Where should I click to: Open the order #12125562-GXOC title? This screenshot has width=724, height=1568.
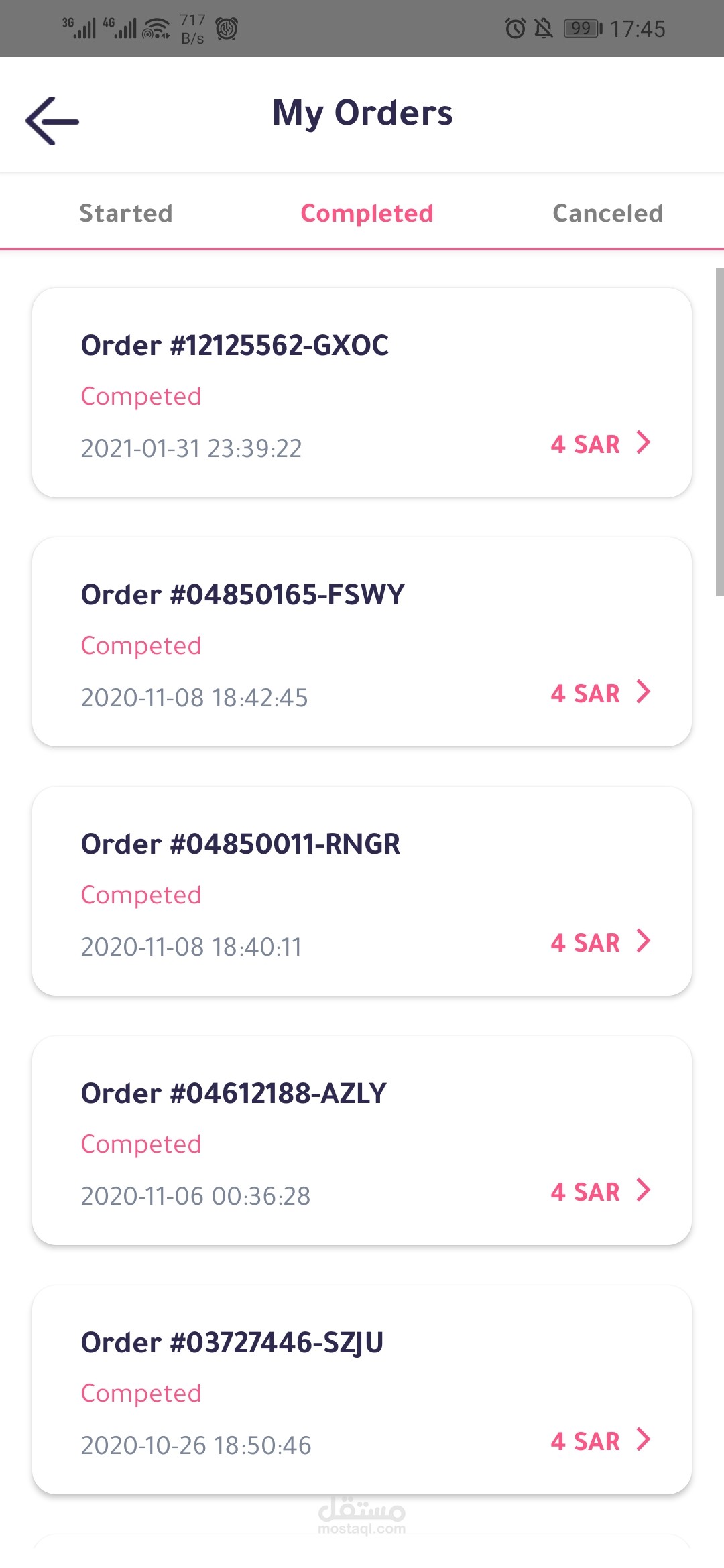[x=235, y=346]
